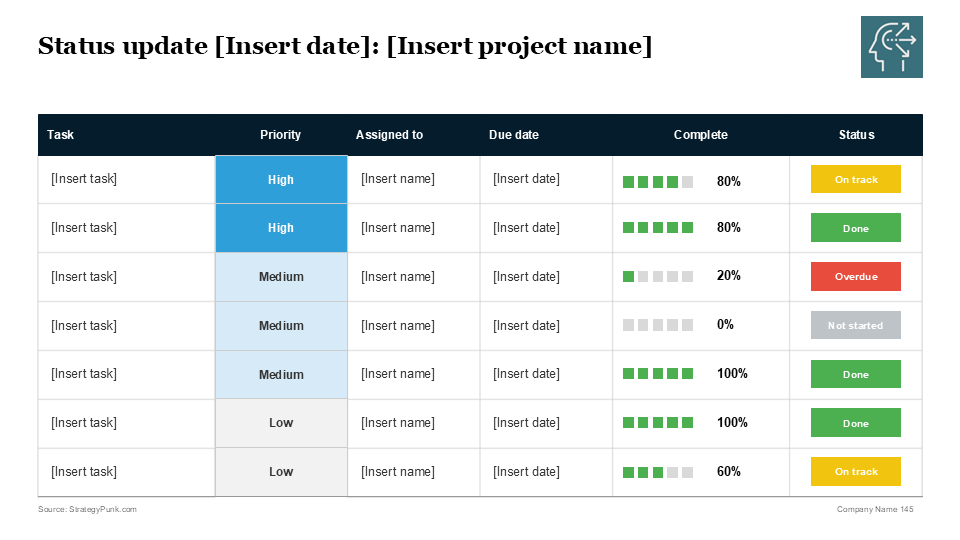Click the slide title text
Image resolution: width=960 pixels, height=540 pixels.
click(344, 46)
